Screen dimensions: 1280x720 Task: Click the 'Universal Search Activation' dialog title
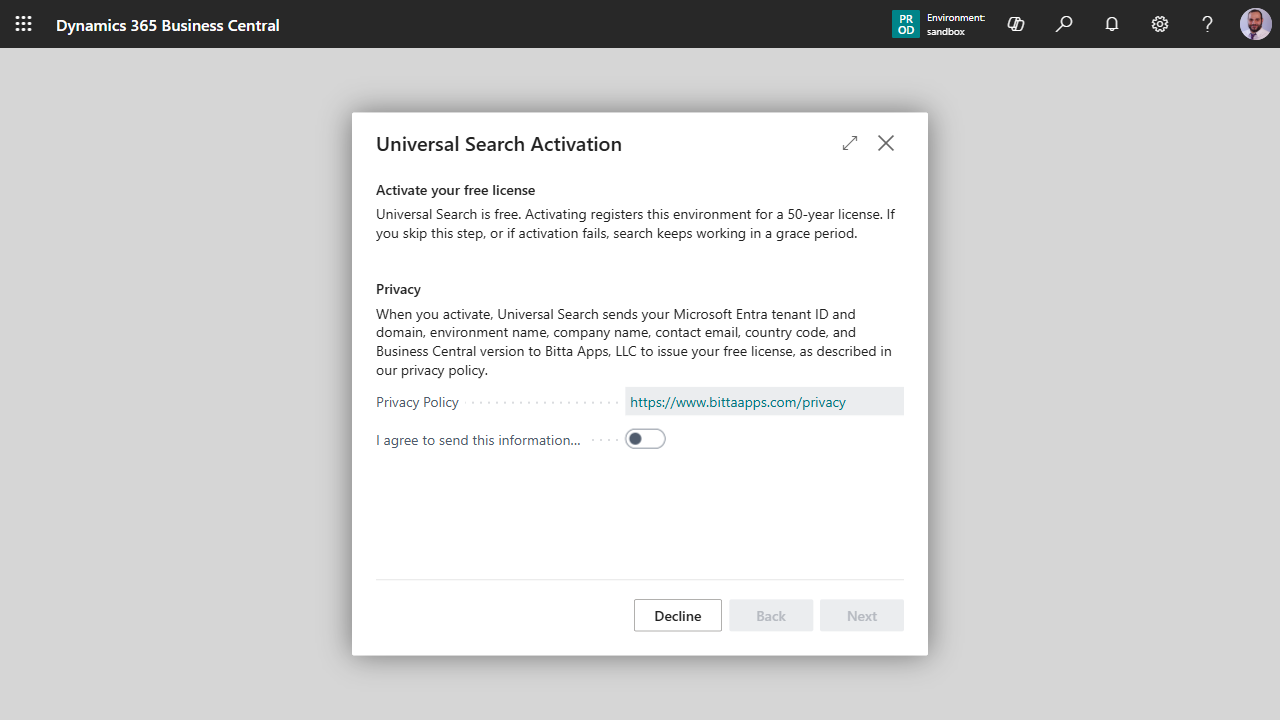pyautogui.click(x=499, y=144)
